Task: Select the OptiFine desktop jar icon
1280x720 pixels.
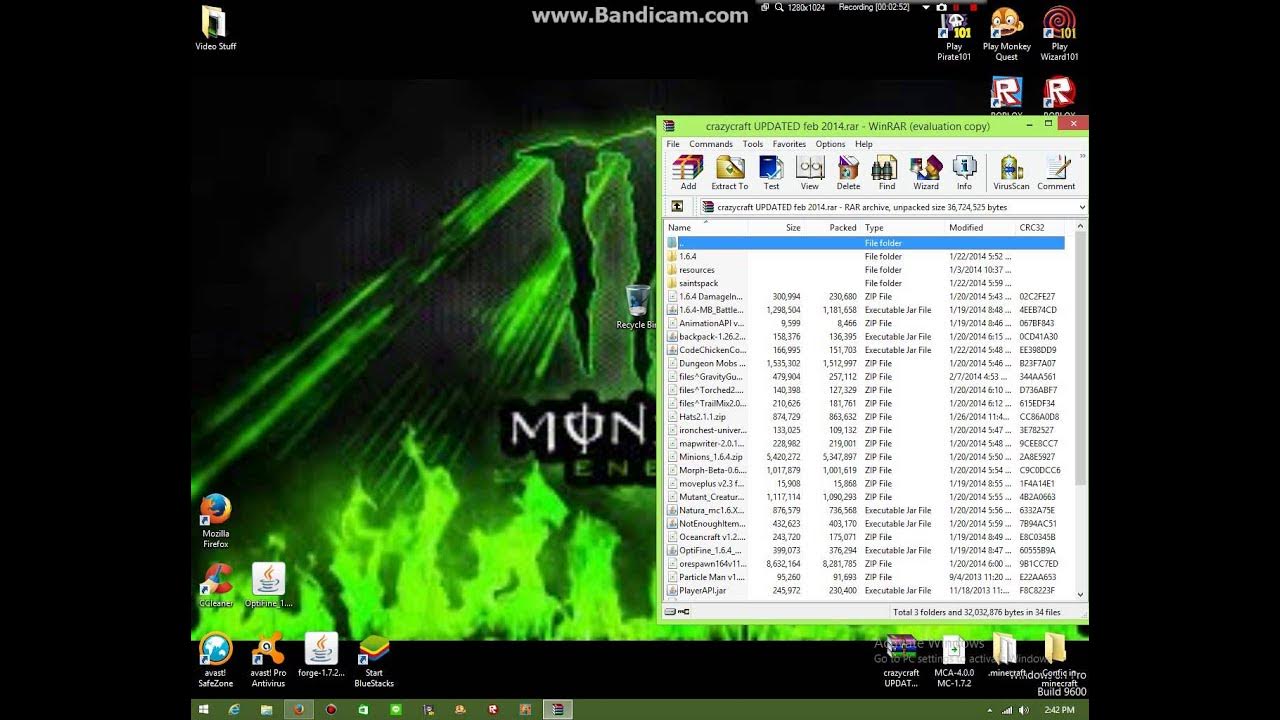Action: (268, 586)
